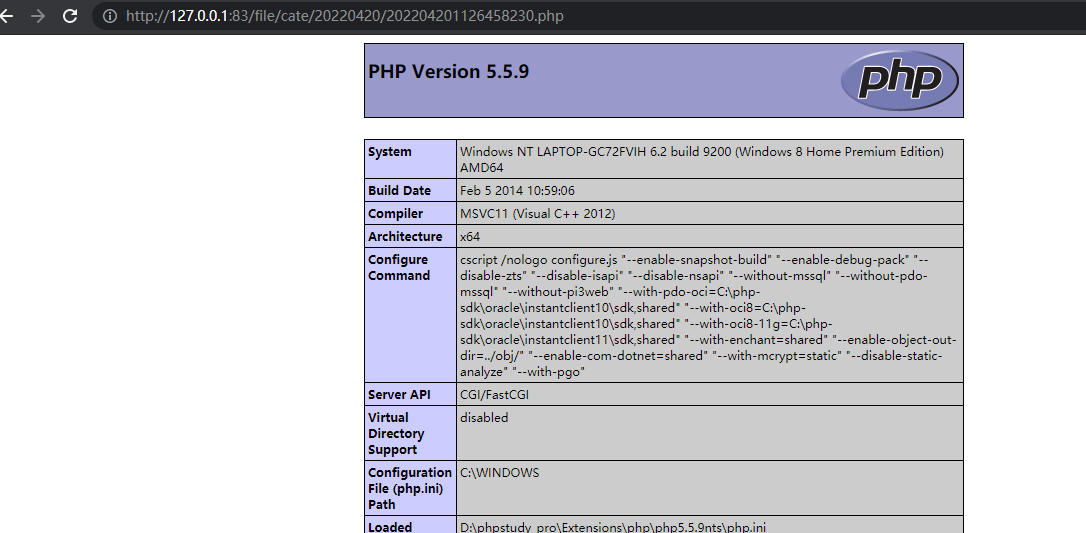Viewport: 1086px width, 533px height.
Task: Click the Feb 5 2014 10:59:06 value
Action: pyautogui.click(x=517, y=190)
